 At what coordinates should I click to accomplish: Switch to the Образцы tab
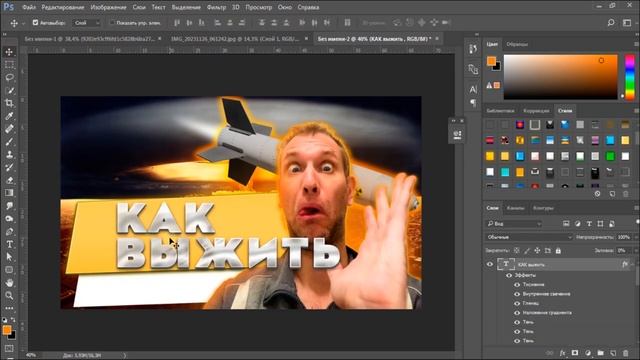click(517, 44)
